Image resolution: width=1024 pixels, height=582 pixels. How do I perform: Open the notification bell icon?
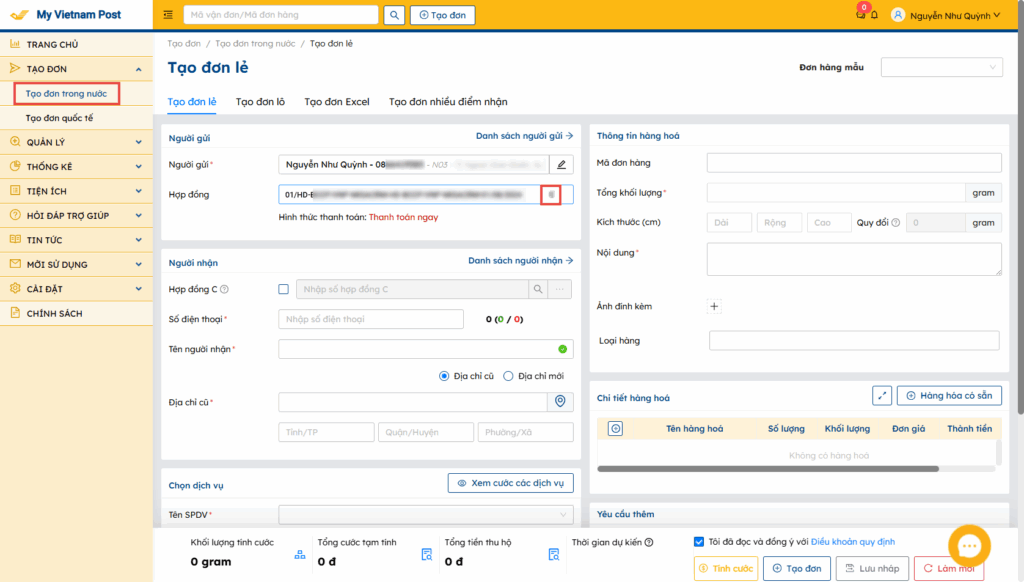point(875,15)
